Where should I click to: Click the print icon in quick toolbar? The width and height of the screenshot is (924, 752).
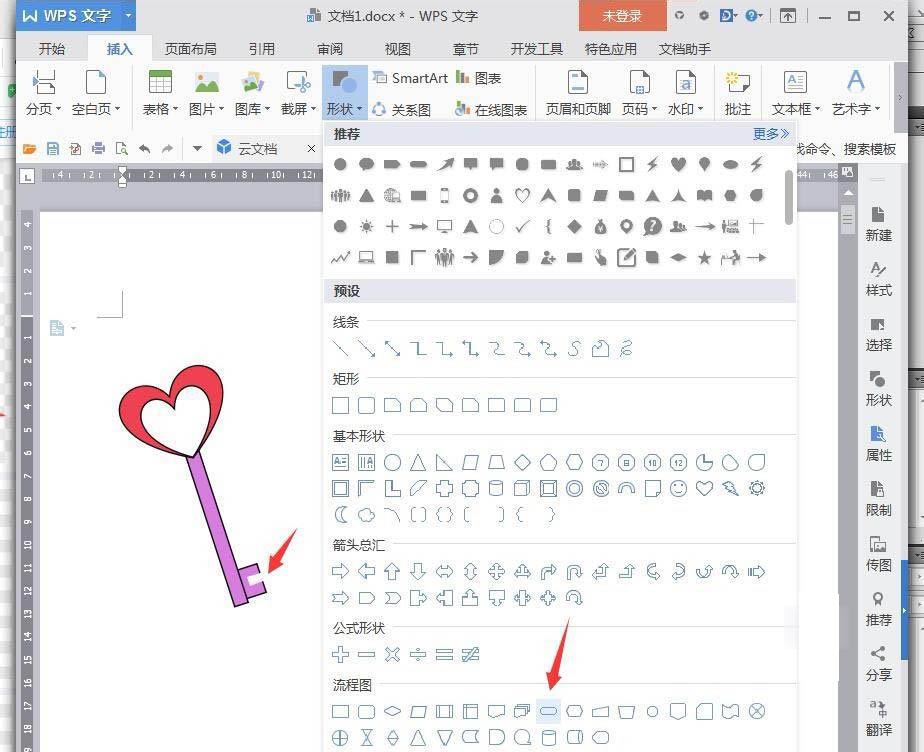coord(98,149)
